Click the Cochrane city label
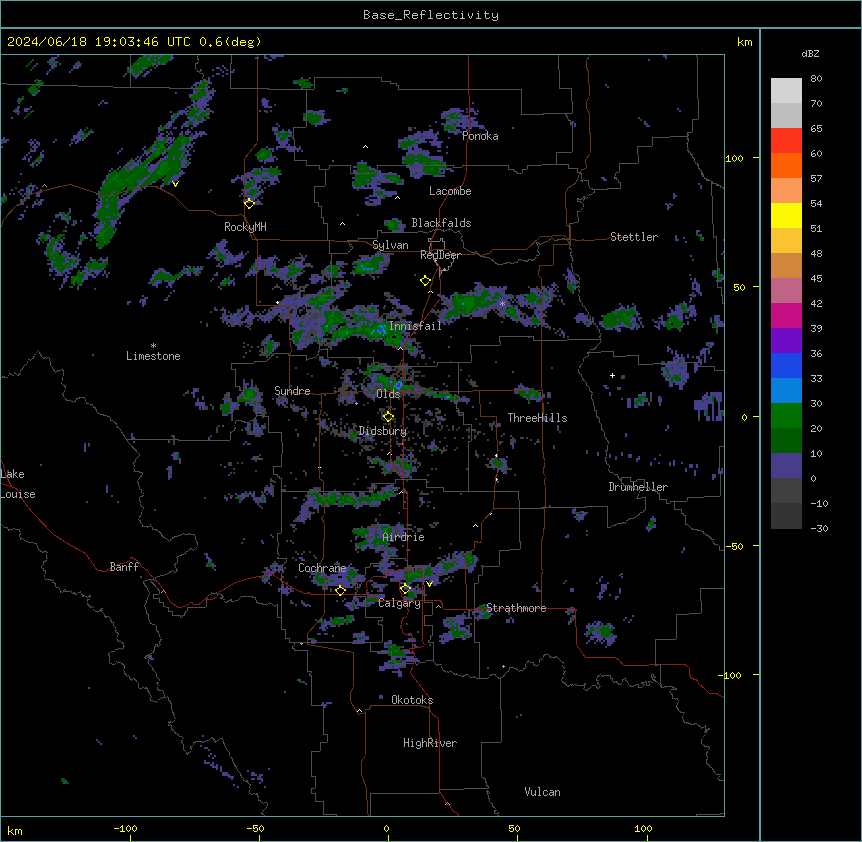Viewport: 862px width, 842px height. 322,568
